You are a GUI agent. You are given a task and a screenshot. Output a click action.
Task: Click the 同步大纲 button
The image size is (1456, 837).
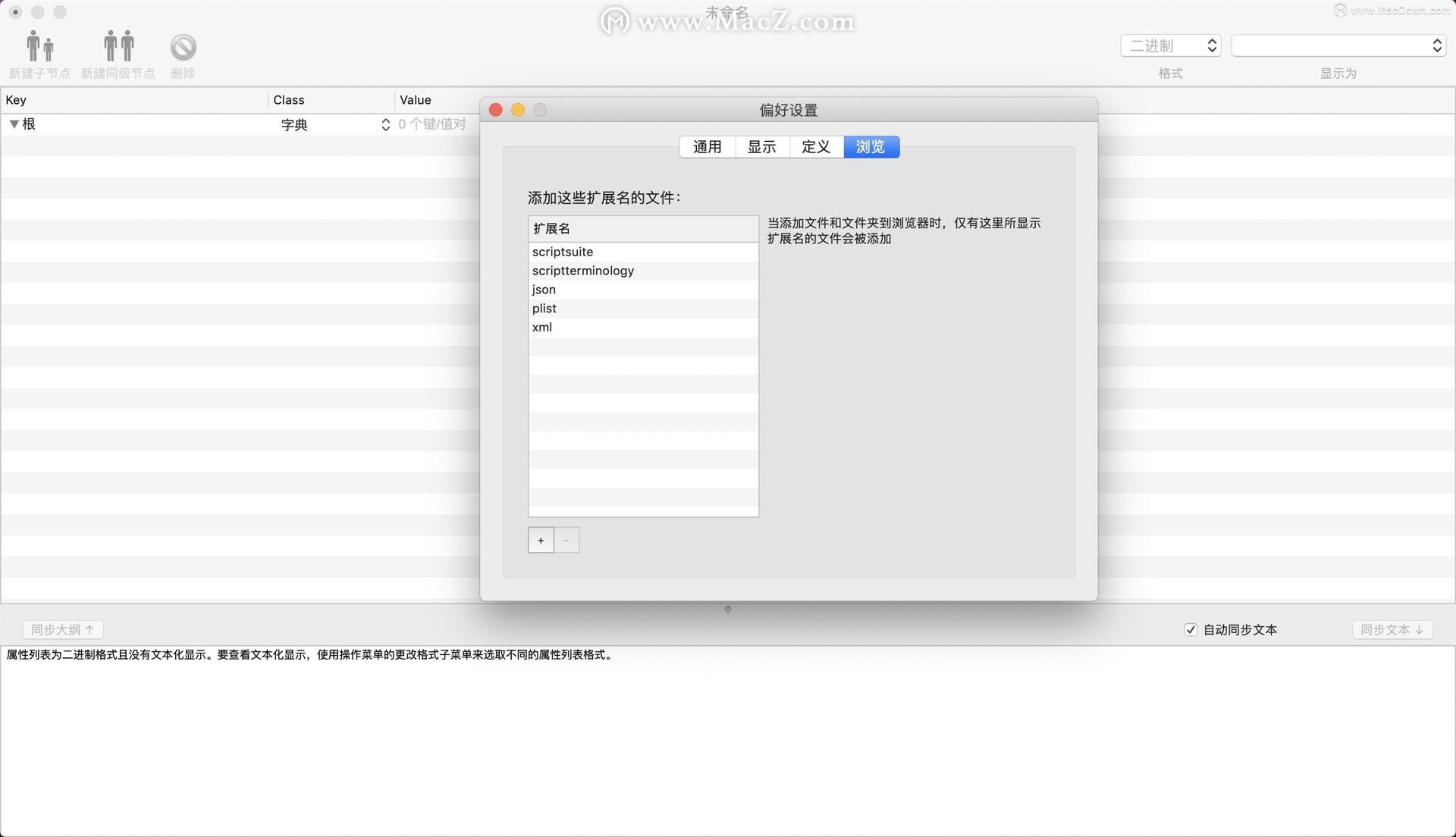coord(63,629)
